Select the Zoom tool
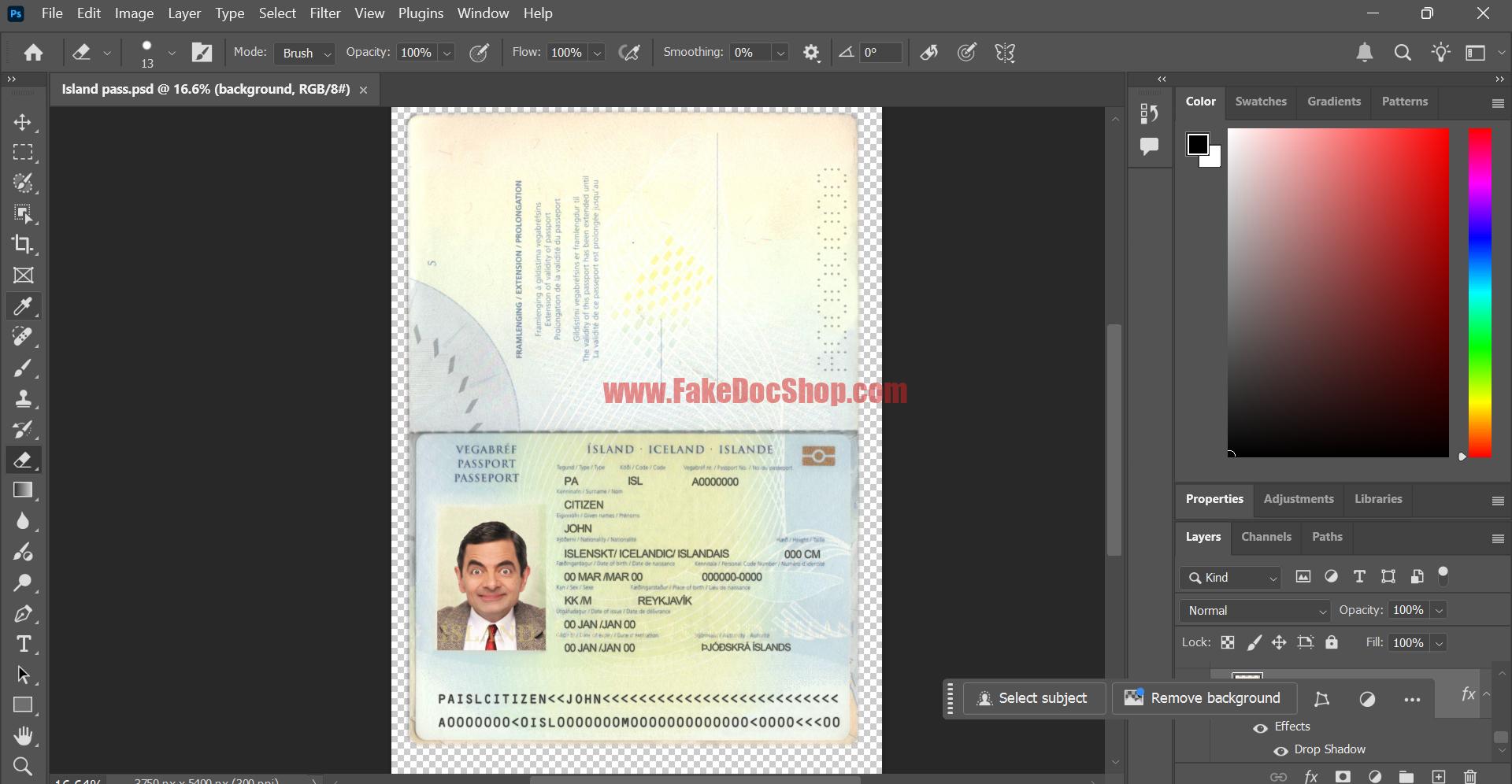 click(x=23, y=766)
